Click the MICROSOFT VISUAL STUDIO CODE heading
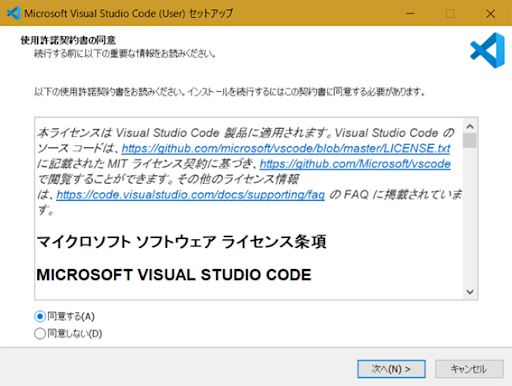The image size is (512, 386). pyautogui.click(x=174, y=275)
